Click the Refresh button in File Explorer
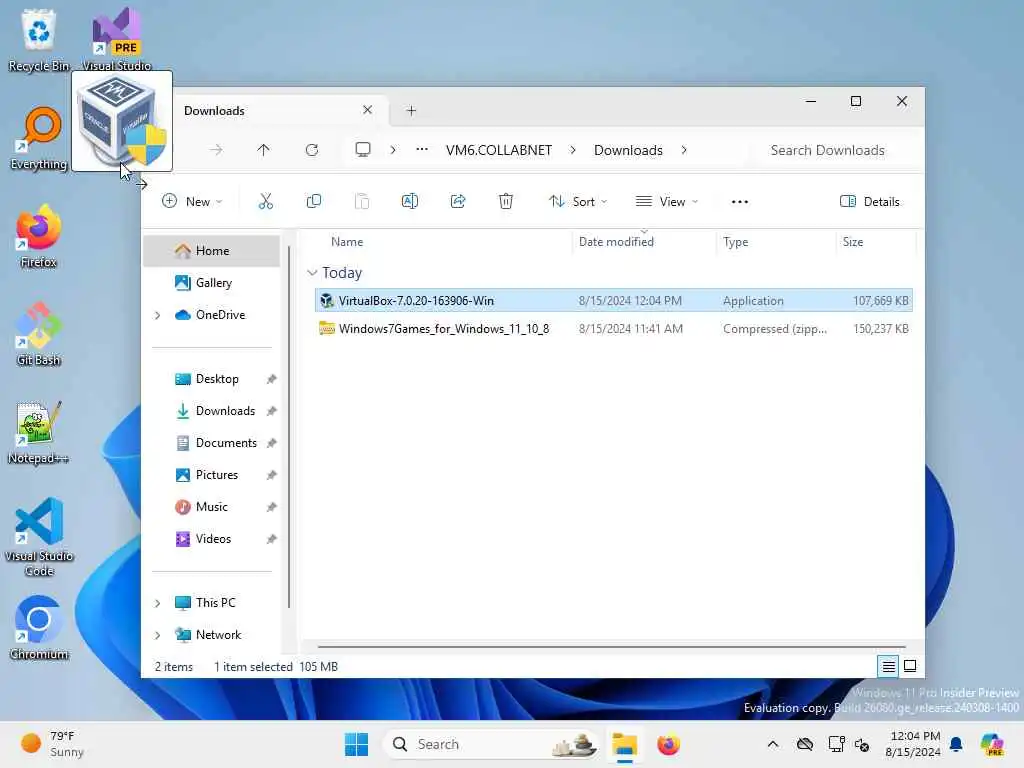 312,150
